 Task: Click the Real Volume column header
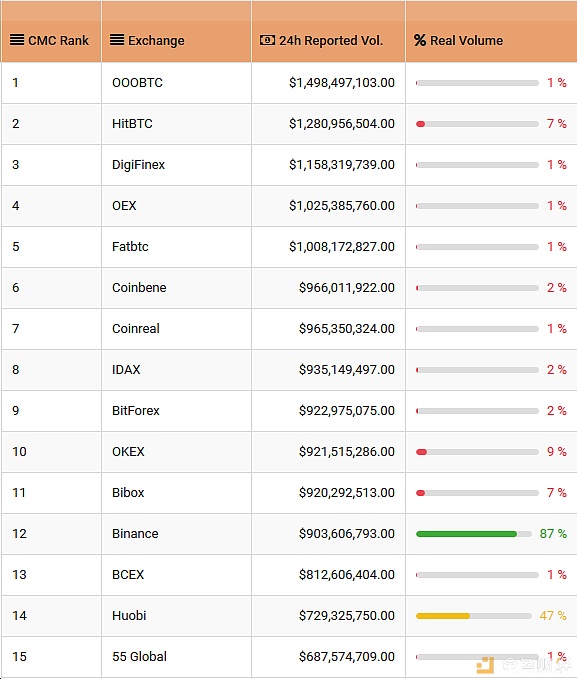[467, 41]
